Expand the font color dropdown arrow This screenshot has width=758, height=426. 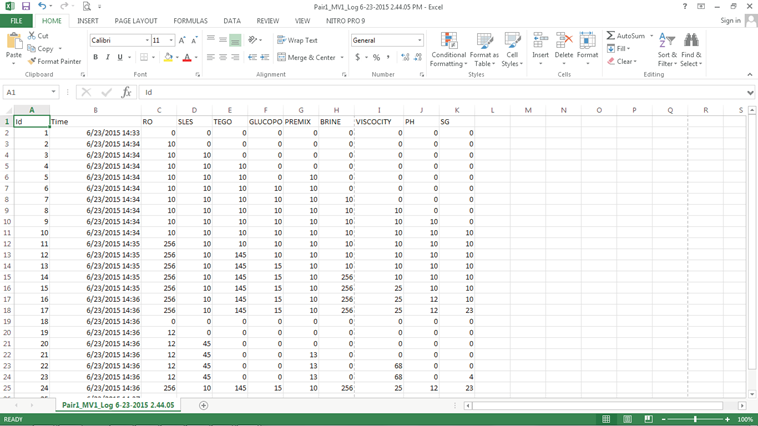click(x=196, y=58)
